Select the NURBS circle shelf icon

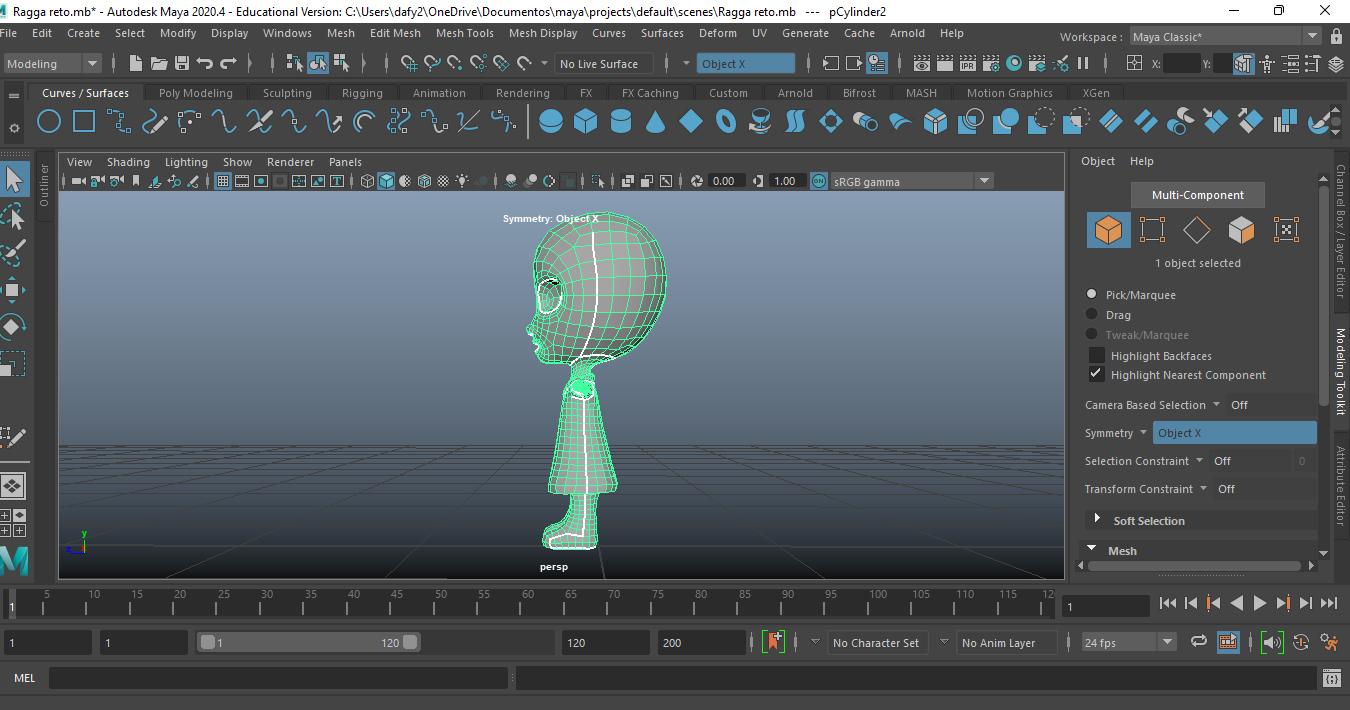pos(48,122)
